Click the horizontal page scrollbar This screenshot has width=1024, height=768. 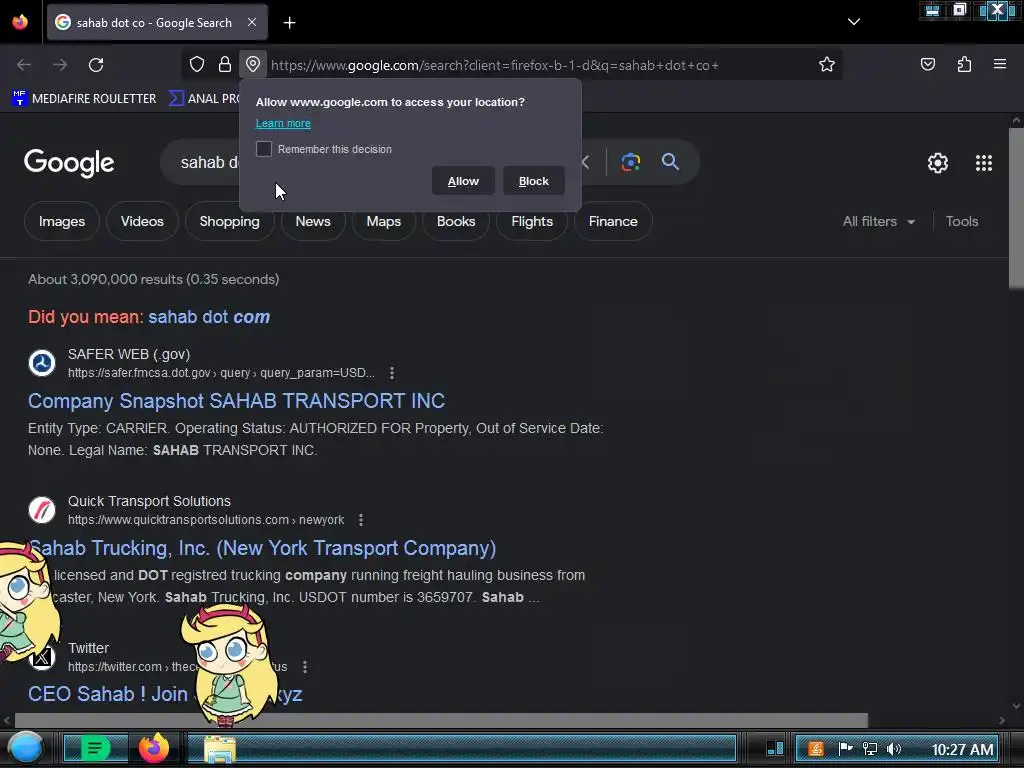pos(441,720)
